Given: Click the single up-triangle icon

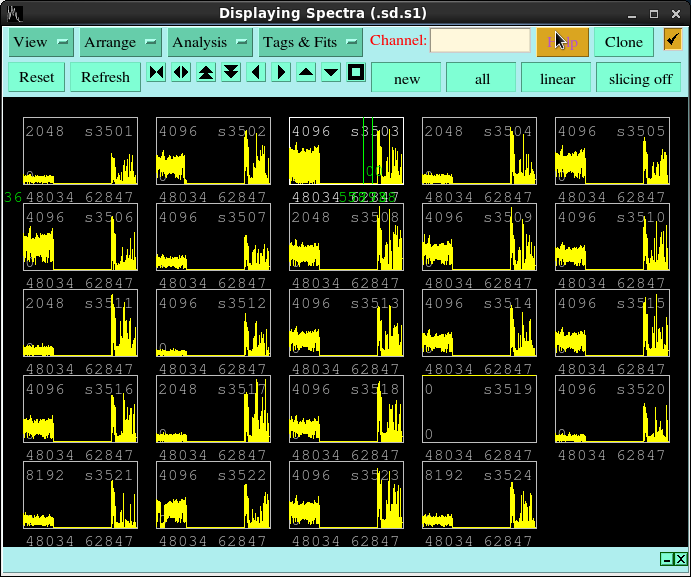Looking at the screenshot, I should pos(306,73).
